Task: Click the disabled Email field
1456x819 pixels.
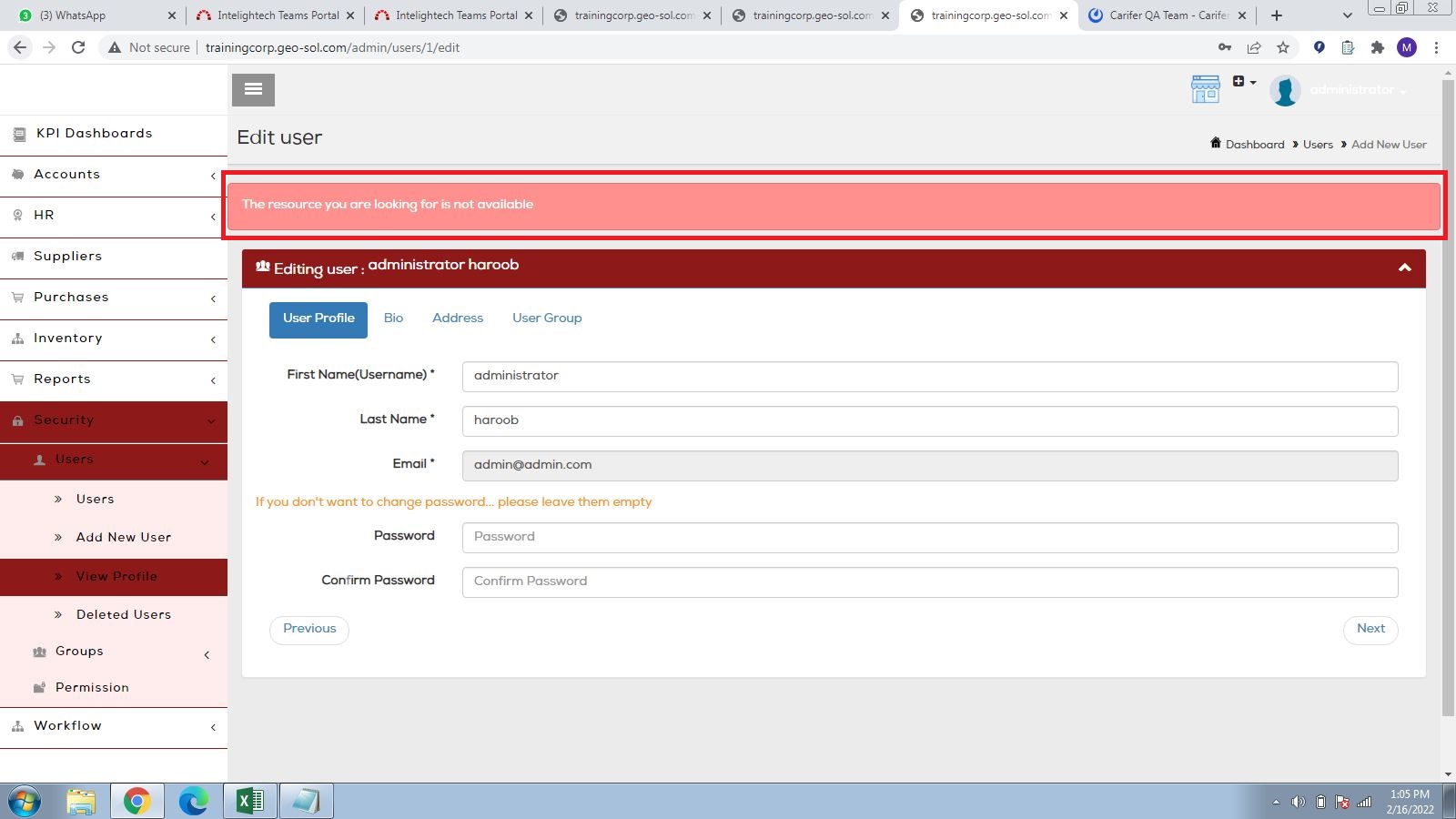Action: tap(930, 465)
